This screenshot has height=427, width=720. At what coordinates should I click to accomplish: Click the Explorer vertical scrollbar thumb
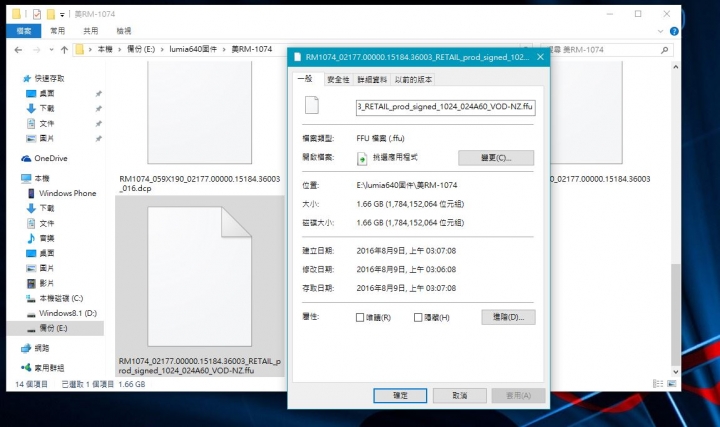675,315
